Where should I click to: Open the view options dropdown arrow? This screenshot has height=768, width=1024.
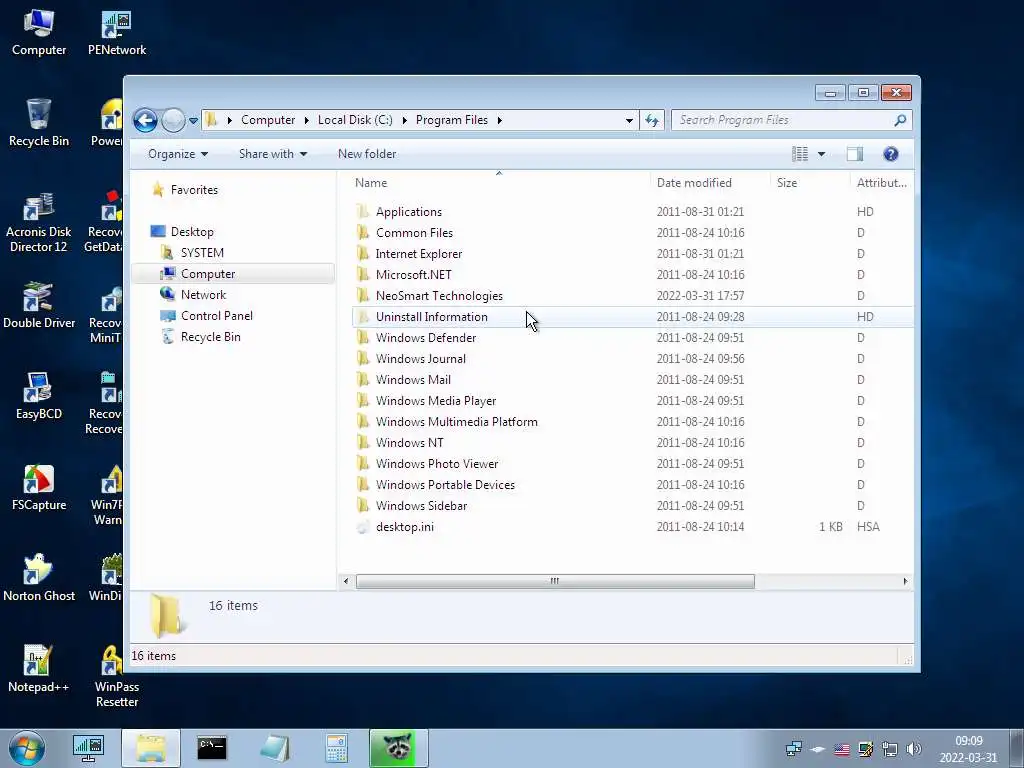point(822,154)
